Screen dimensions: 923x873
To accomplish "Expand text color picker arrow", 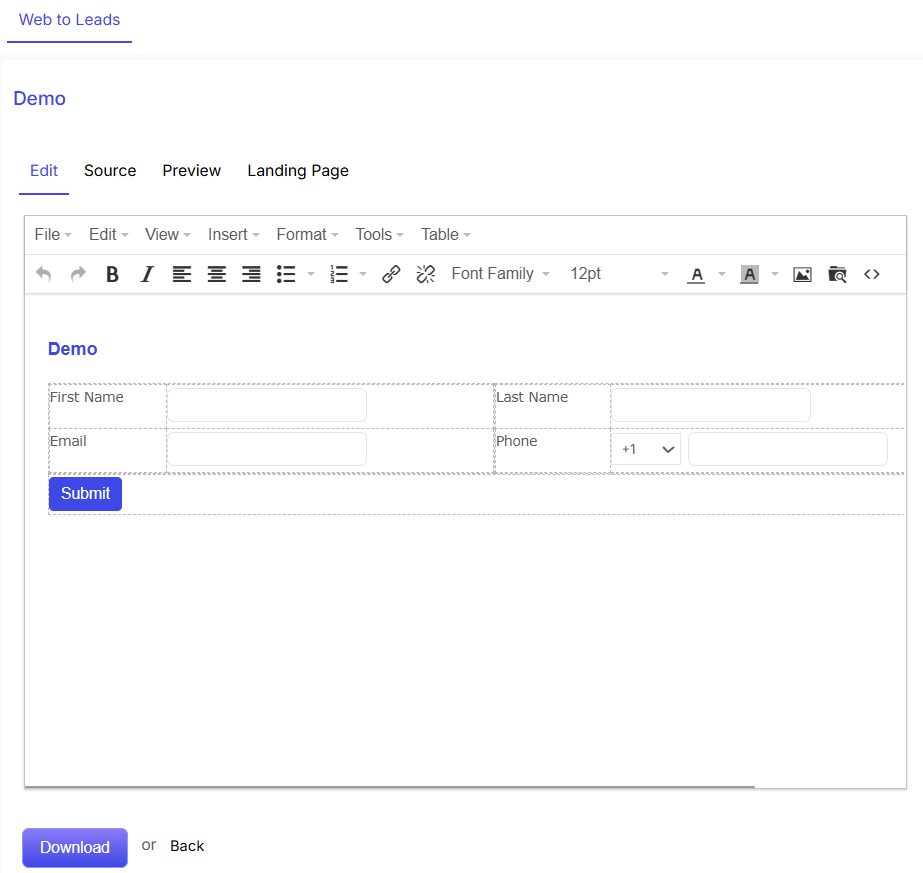I will (x=722, y=274).
